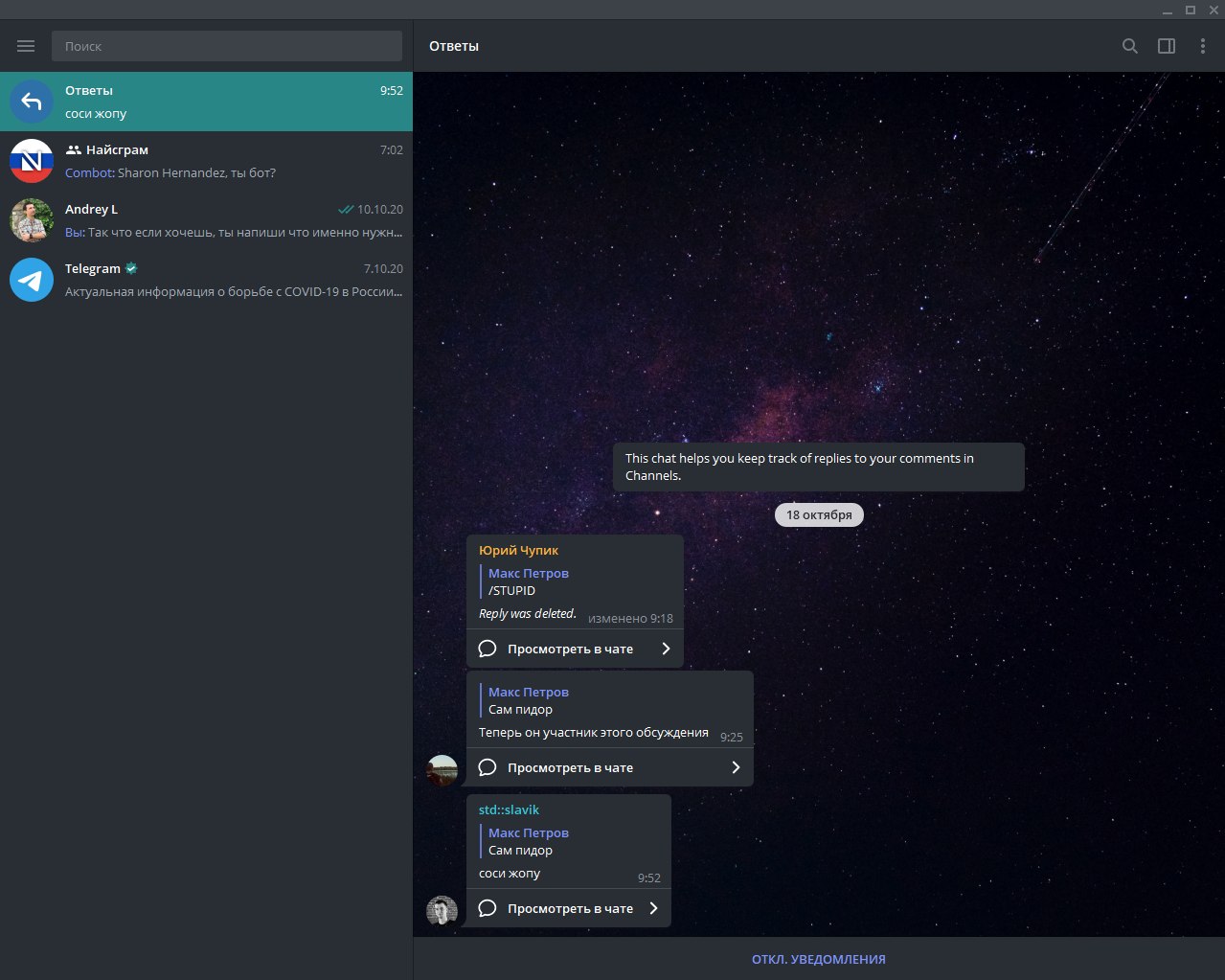View 9:25 message in chat
This screenshot has width=1225, height=980.
coord(610,767)
